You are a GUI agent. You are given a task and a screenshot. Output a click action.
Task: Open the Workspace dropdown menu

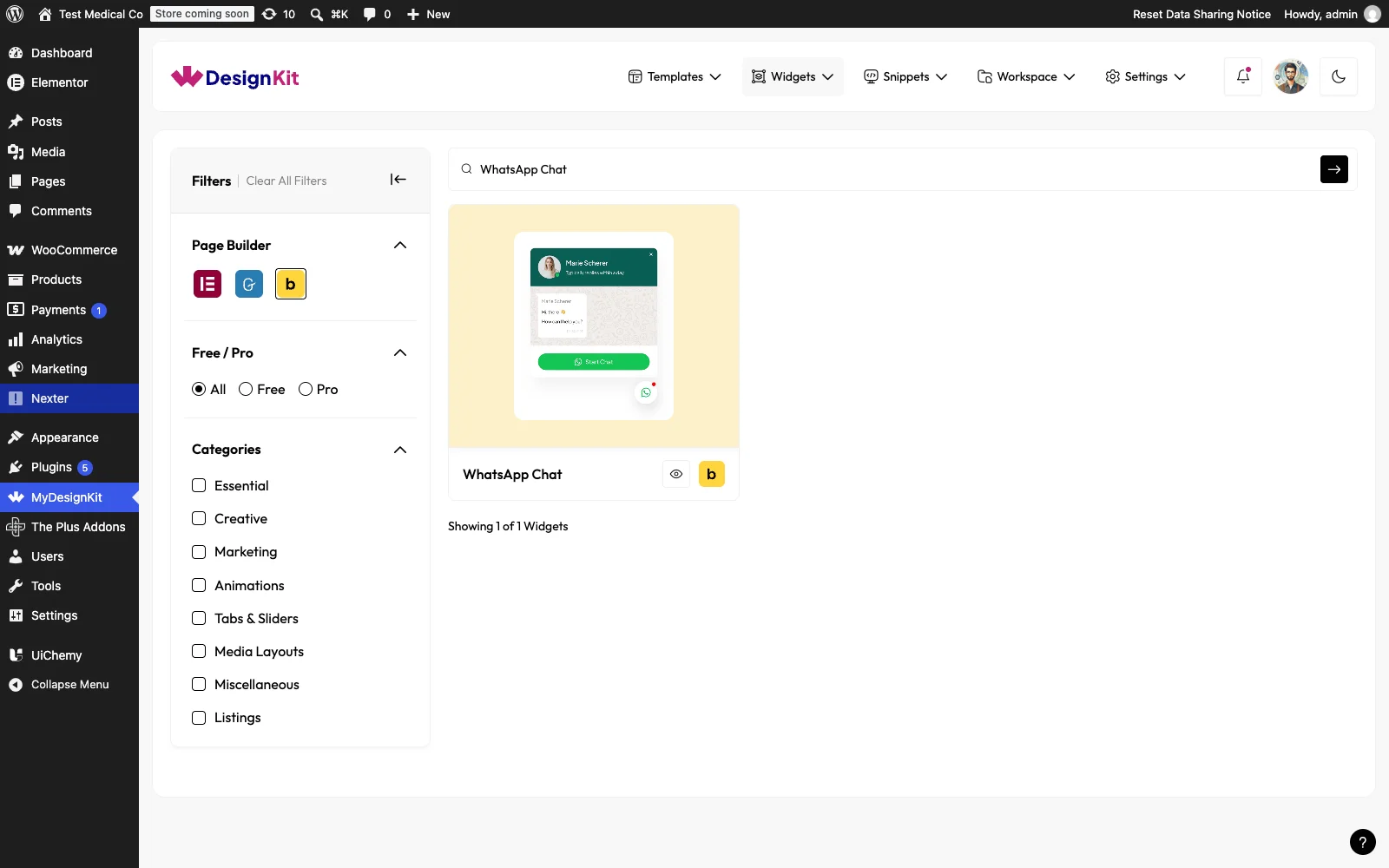click(x=1026, y=76)
